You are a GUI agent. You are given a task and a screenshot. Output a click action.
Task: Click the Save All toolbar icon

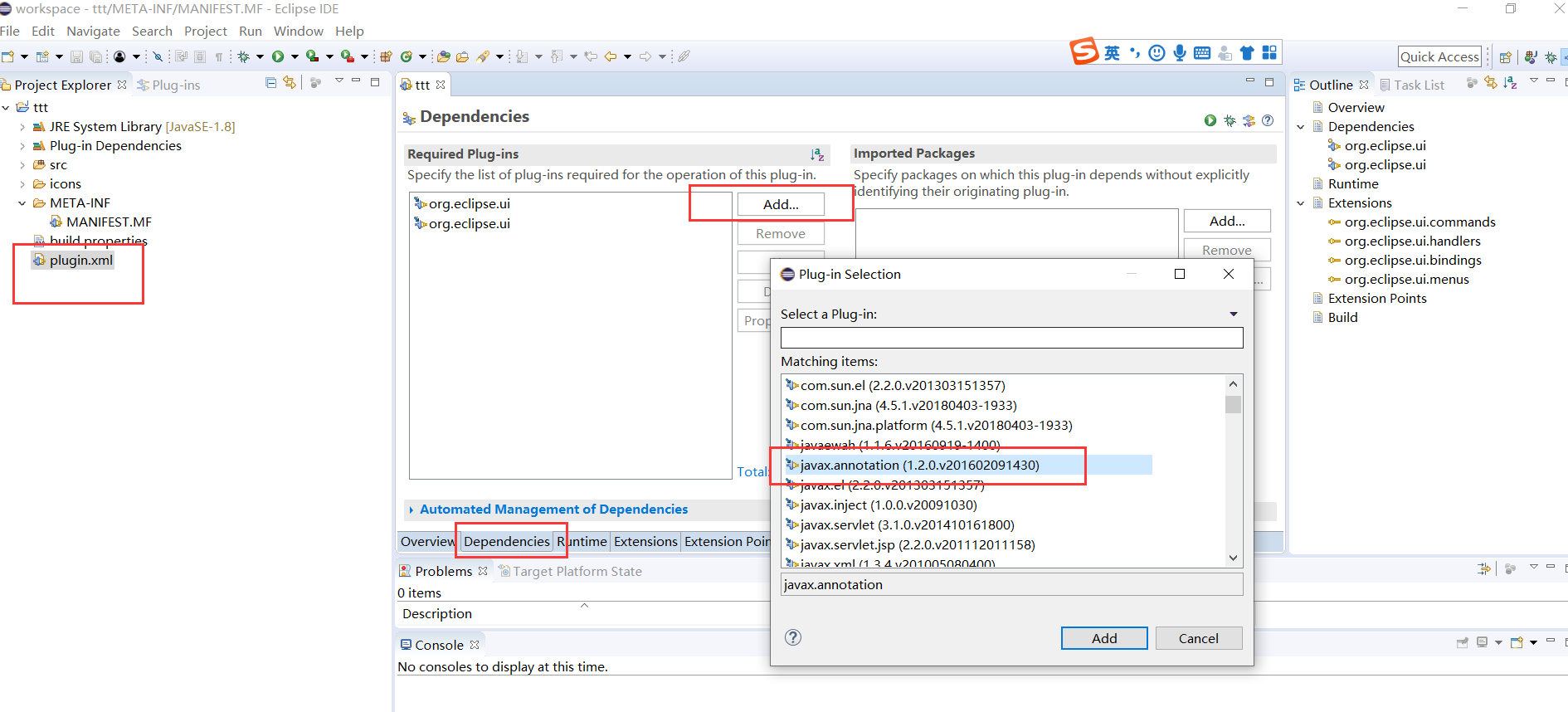96,56
